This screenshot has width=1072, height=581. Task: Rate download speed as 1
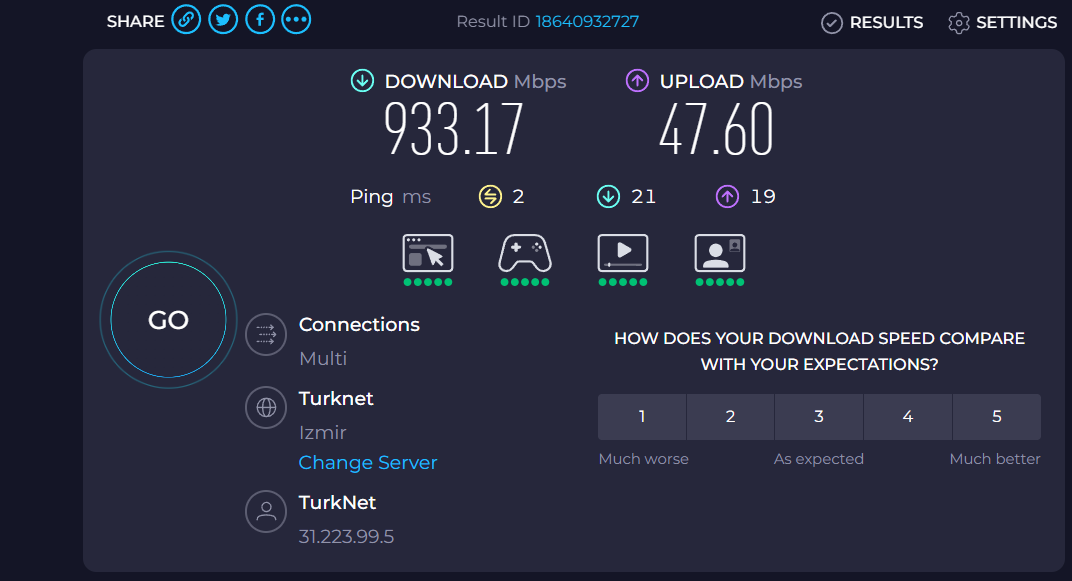point(642,417)
